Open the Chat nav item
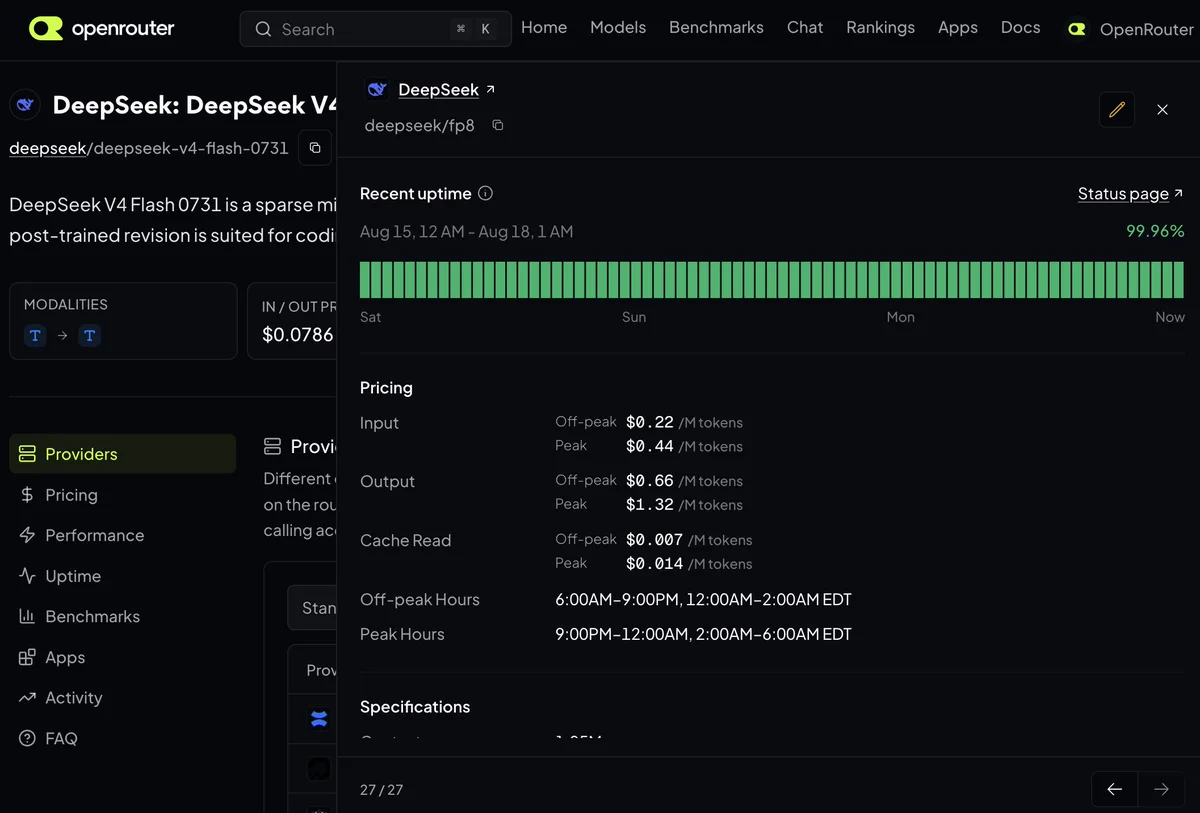This screenshot has width=1200, height=813. tap(805, 28)
